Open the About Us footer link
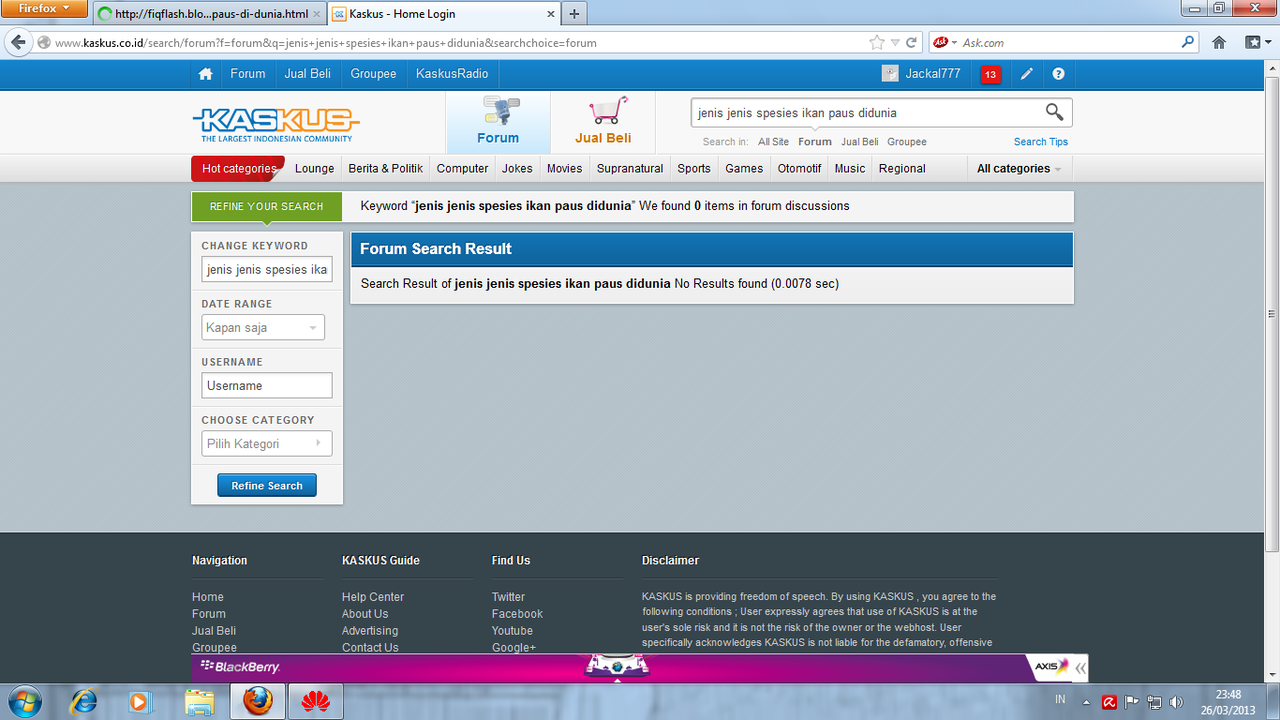Viewport: 1280px width, 720px height. point(365,614)
